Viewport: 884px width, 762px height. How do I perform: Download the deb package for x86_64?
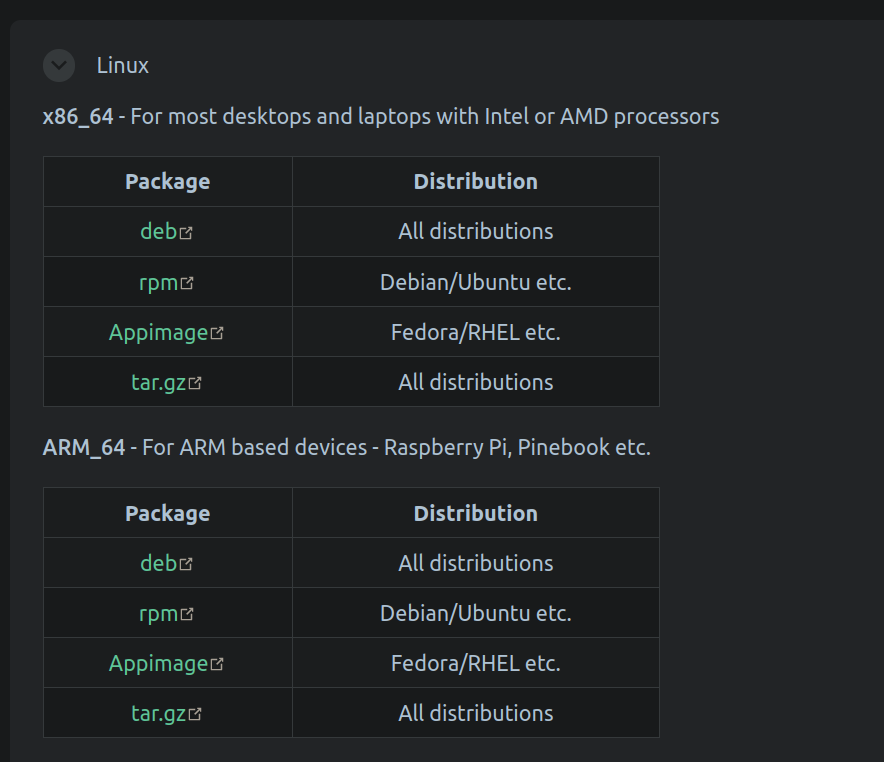pyautogui.click(x=160, y=231)
